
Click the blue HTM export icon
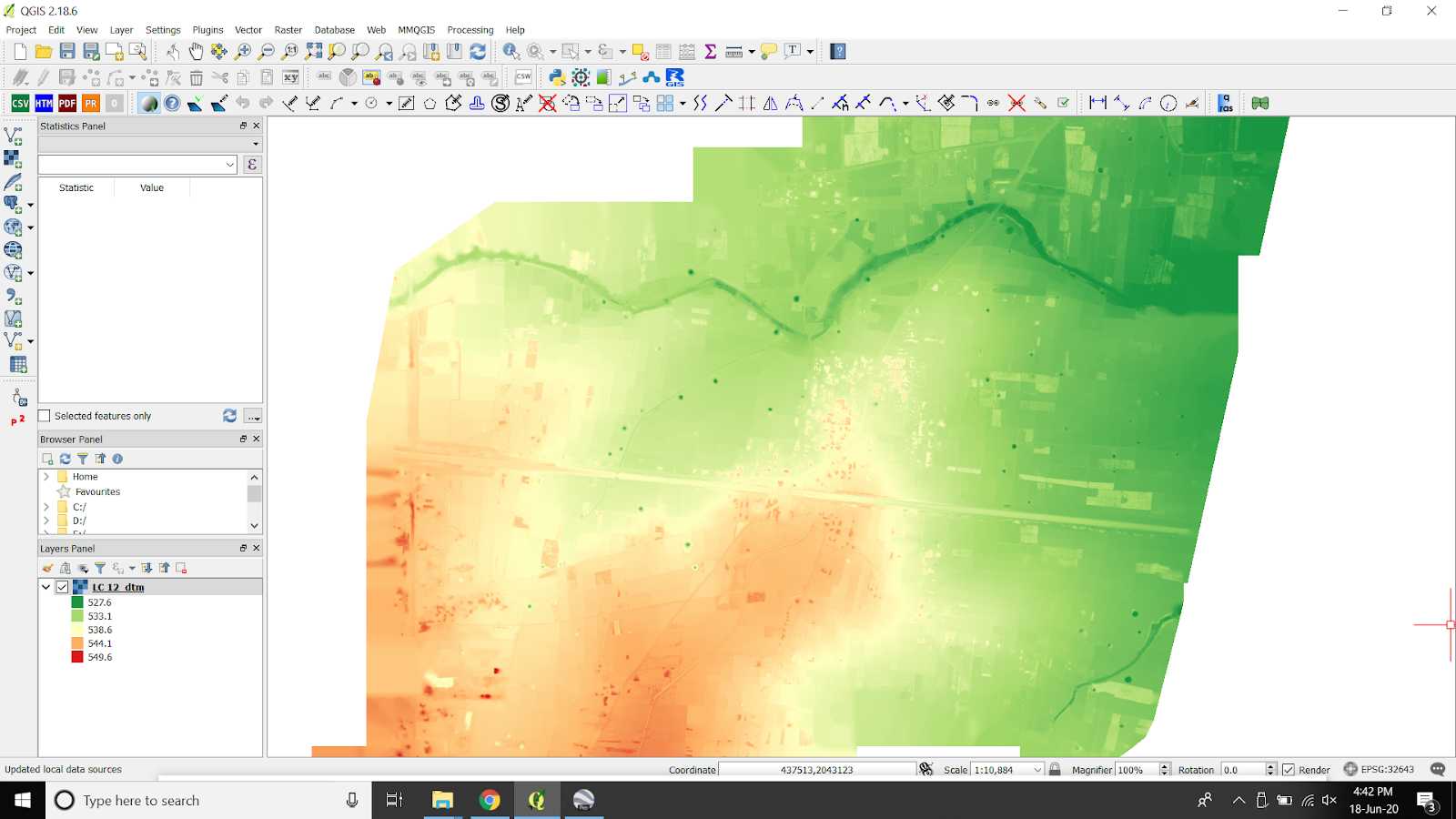[44, 104]
